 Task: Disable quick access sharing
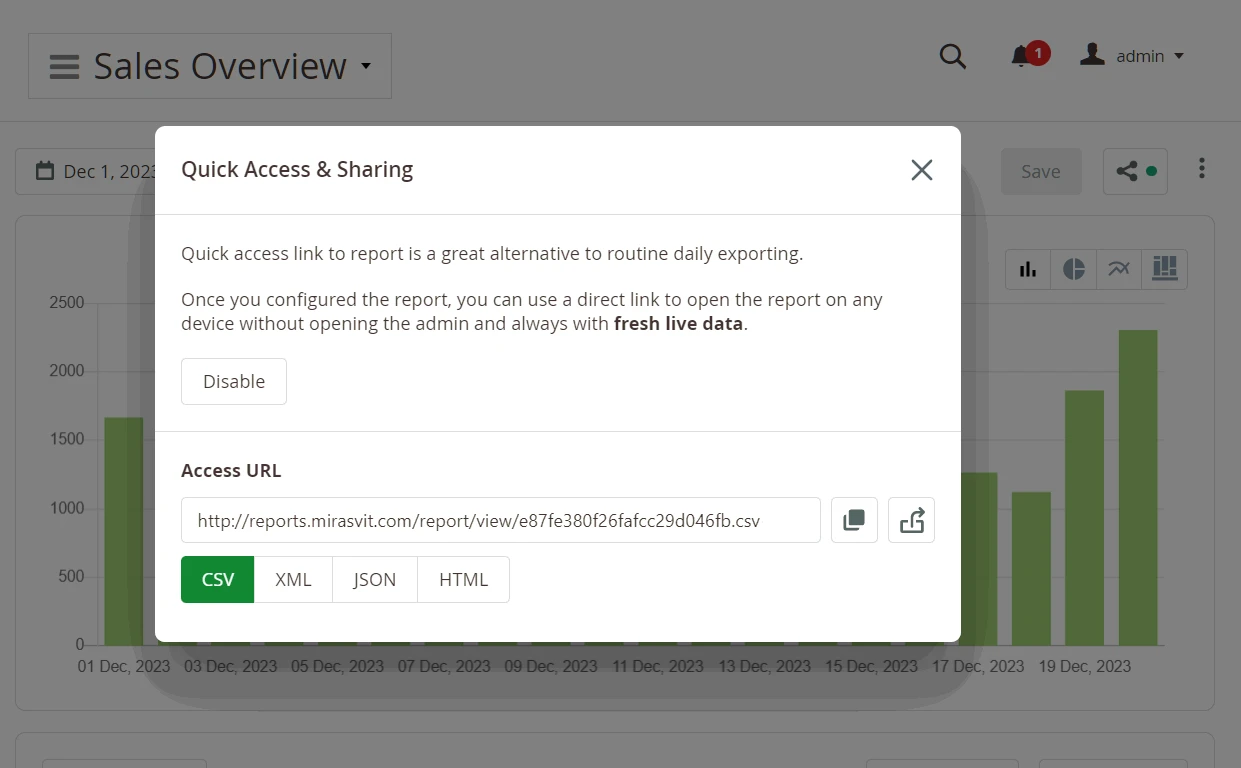234,381
